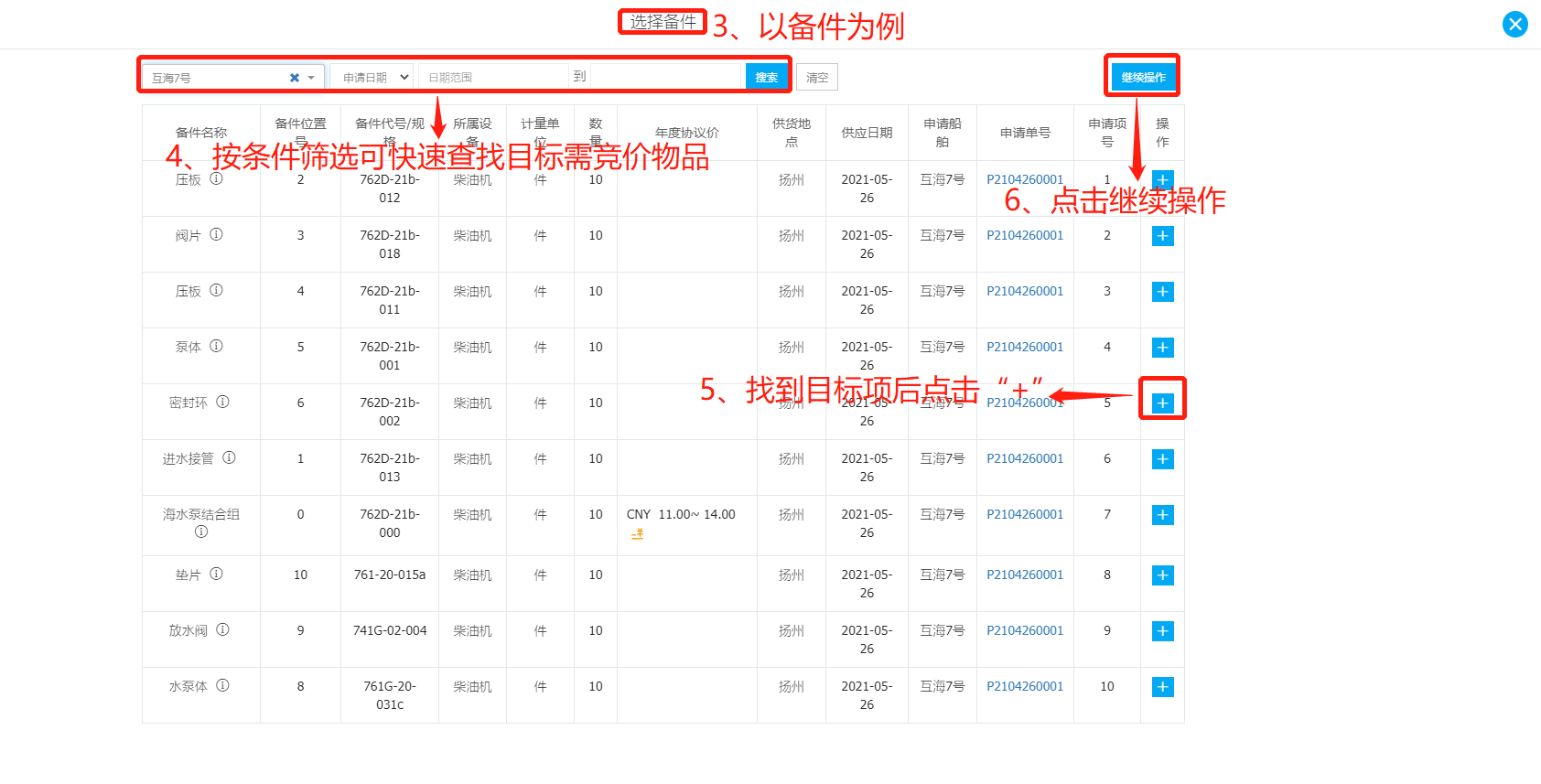Select spec cell 761G-20-031c
The height and width of the screenshot is (784, 1541).
tap(390, 695)
